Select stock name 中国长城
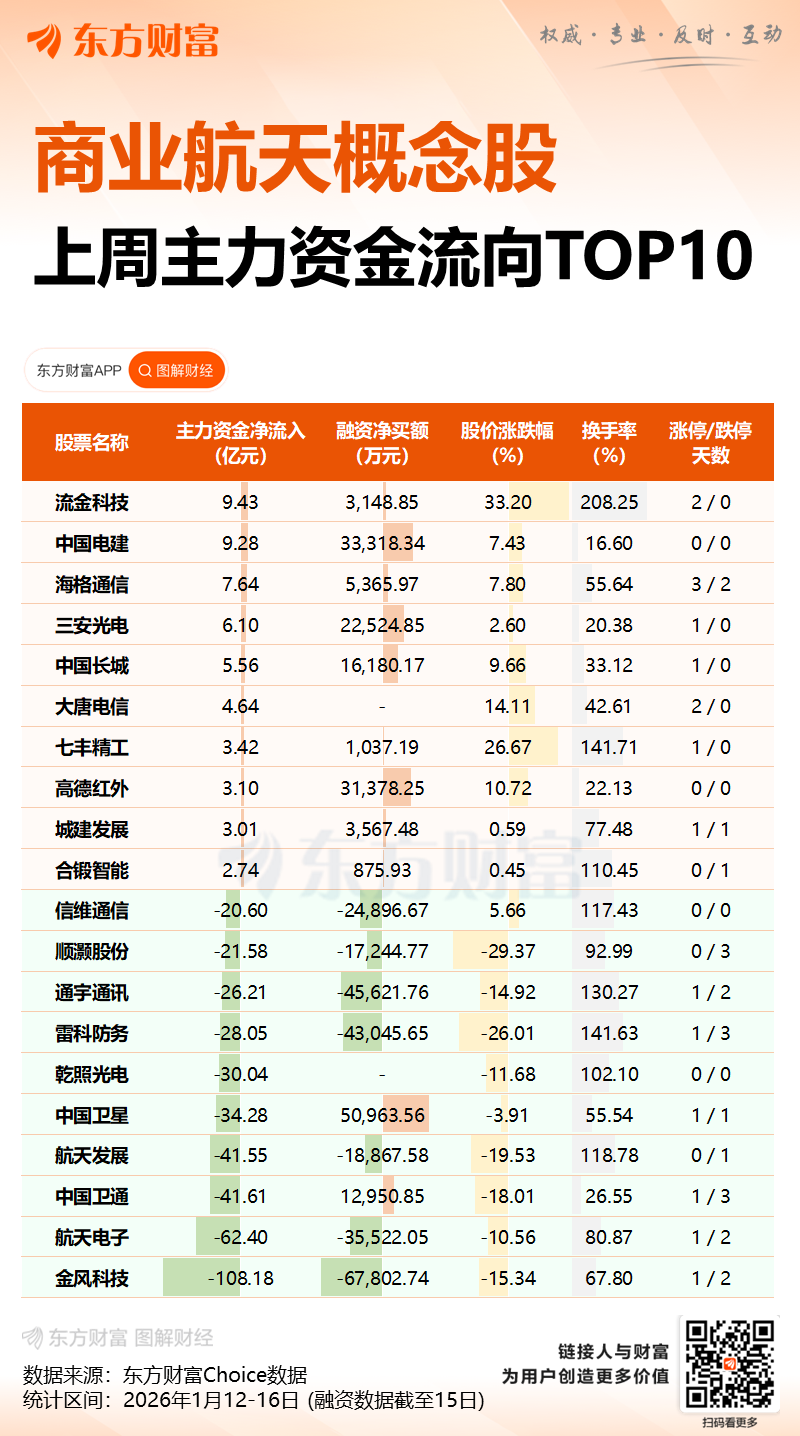 [91, 665]
